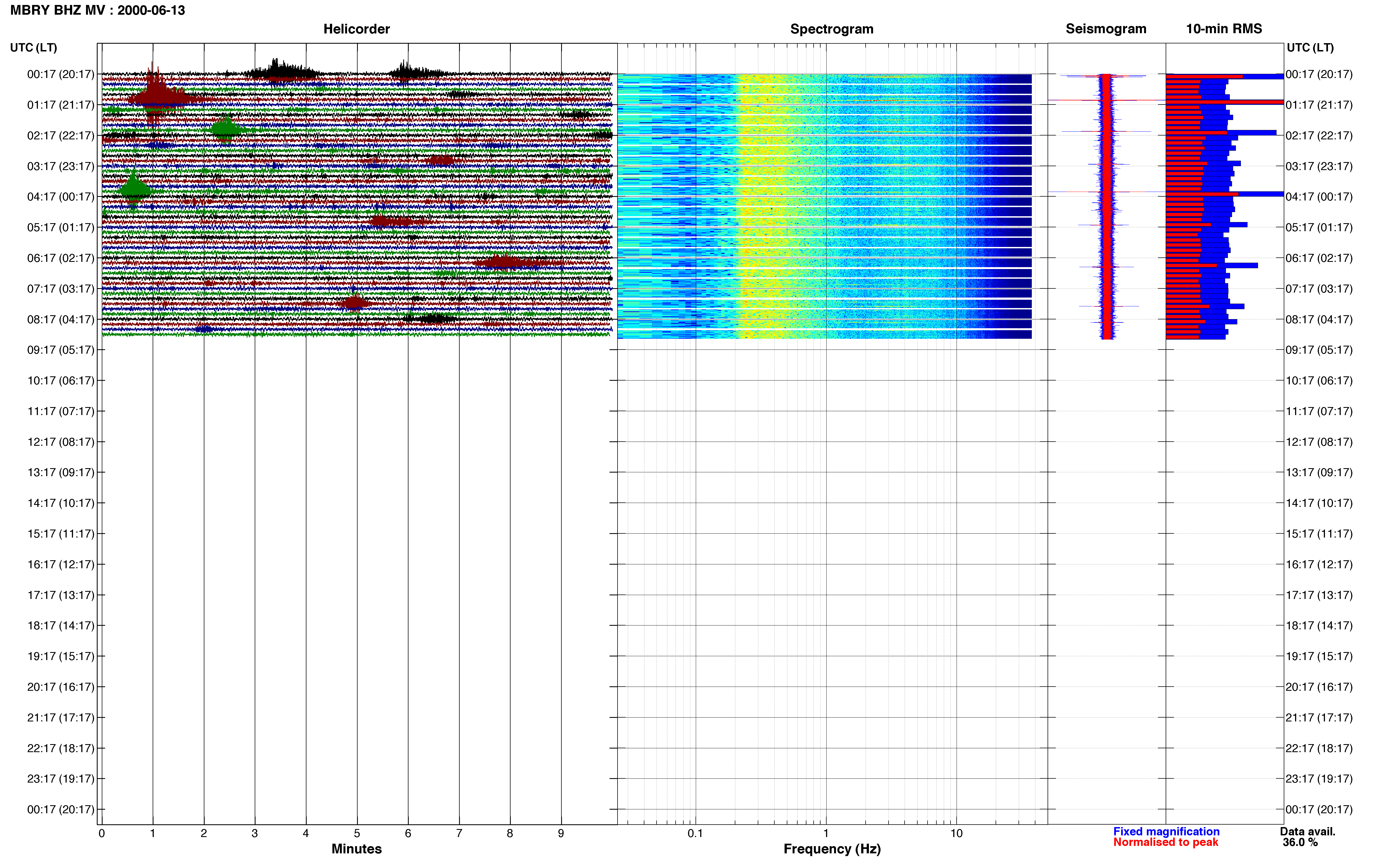Viewport: 1388px width, 868px height.
Task: Click RMS-side time label 13:17 (09:17)
Action: coord(1319,473)
